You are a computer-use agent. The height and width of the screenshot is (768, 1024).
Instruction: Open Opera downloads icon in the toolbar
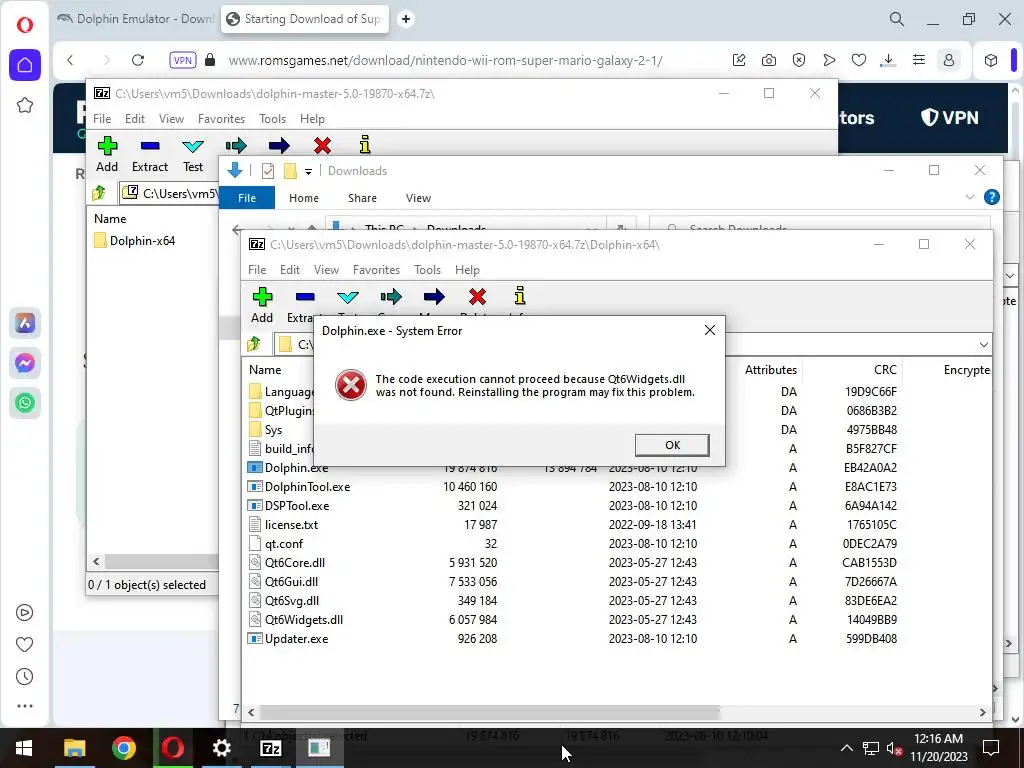point(888,60)
